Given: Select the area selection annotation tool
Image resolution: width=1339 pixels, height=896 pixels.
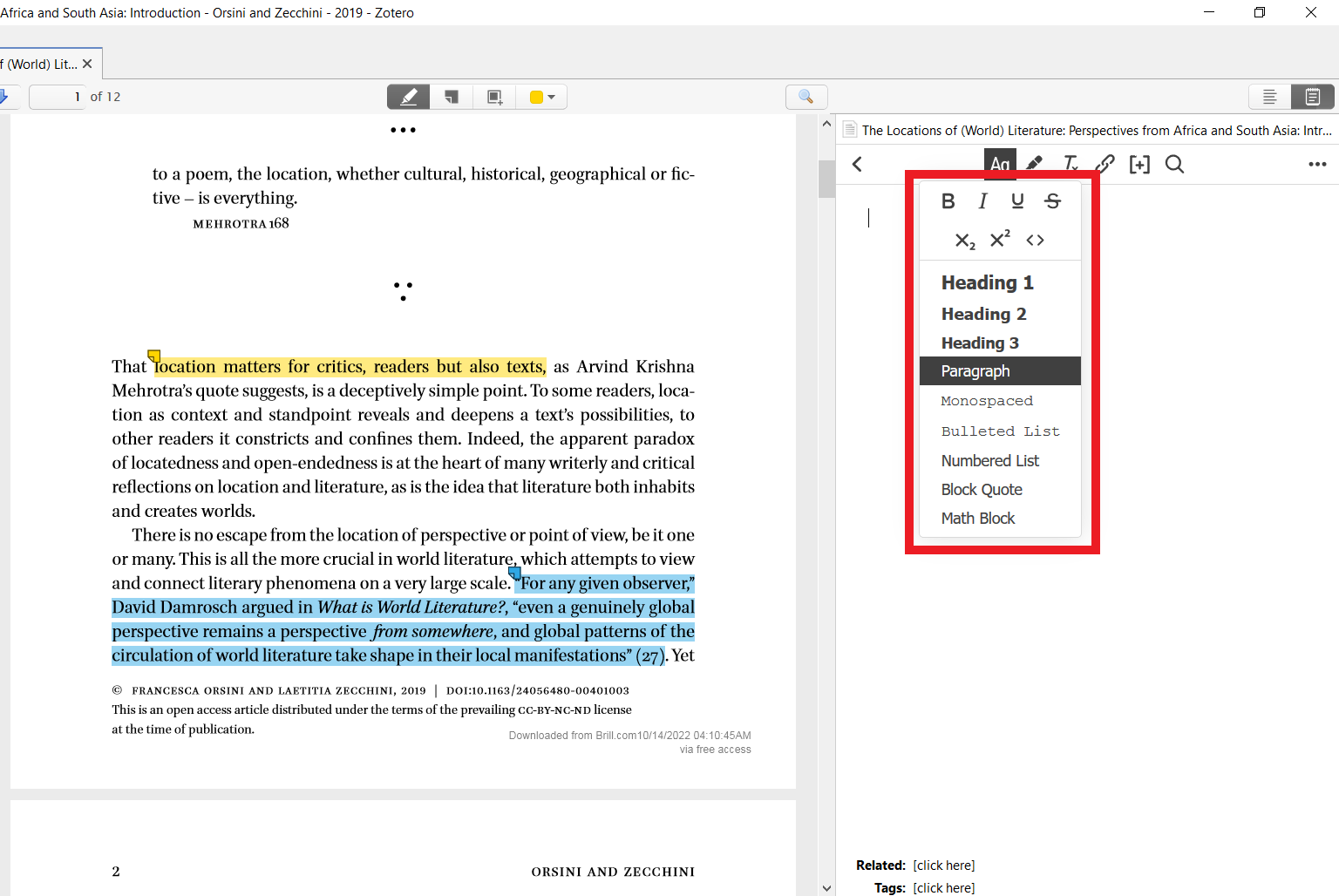Looking at the screenshot, I should coord(494,96).
